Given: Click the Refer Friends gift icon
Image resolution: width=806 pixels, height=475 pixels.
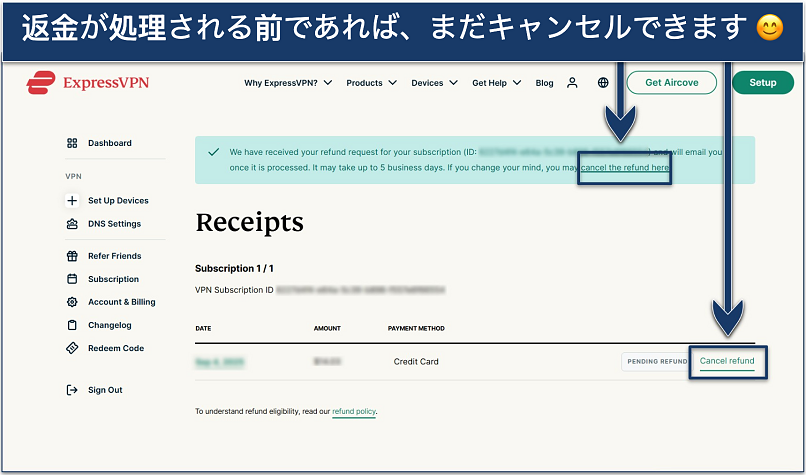Looking at the screenshot, I should (71, 256).
